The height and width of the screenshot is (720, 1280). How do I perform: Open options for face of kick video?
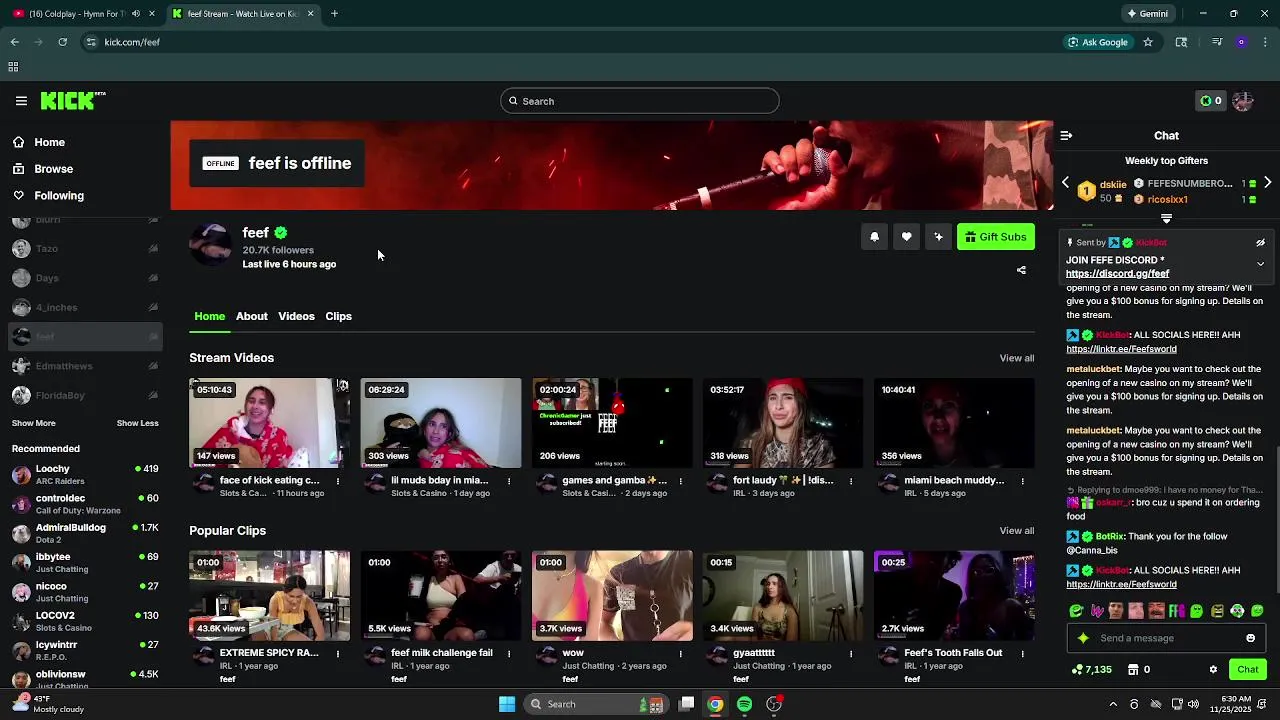click(338, 481)
